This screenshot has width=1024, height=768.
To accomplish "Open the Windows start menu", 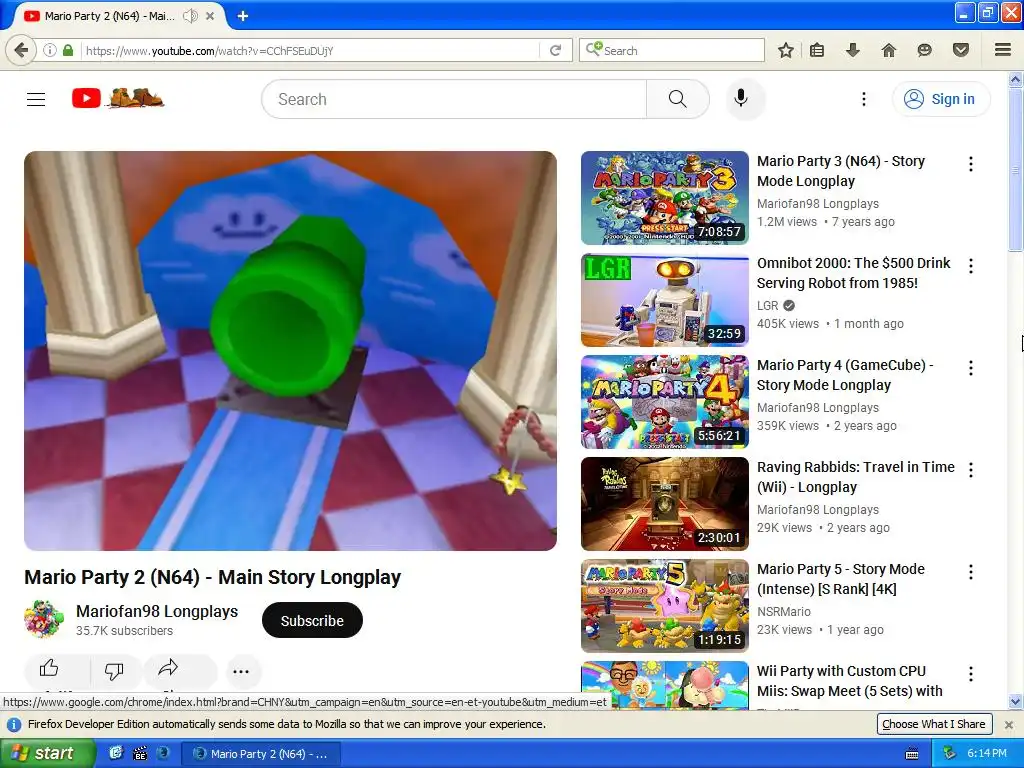I will (48, 753).
